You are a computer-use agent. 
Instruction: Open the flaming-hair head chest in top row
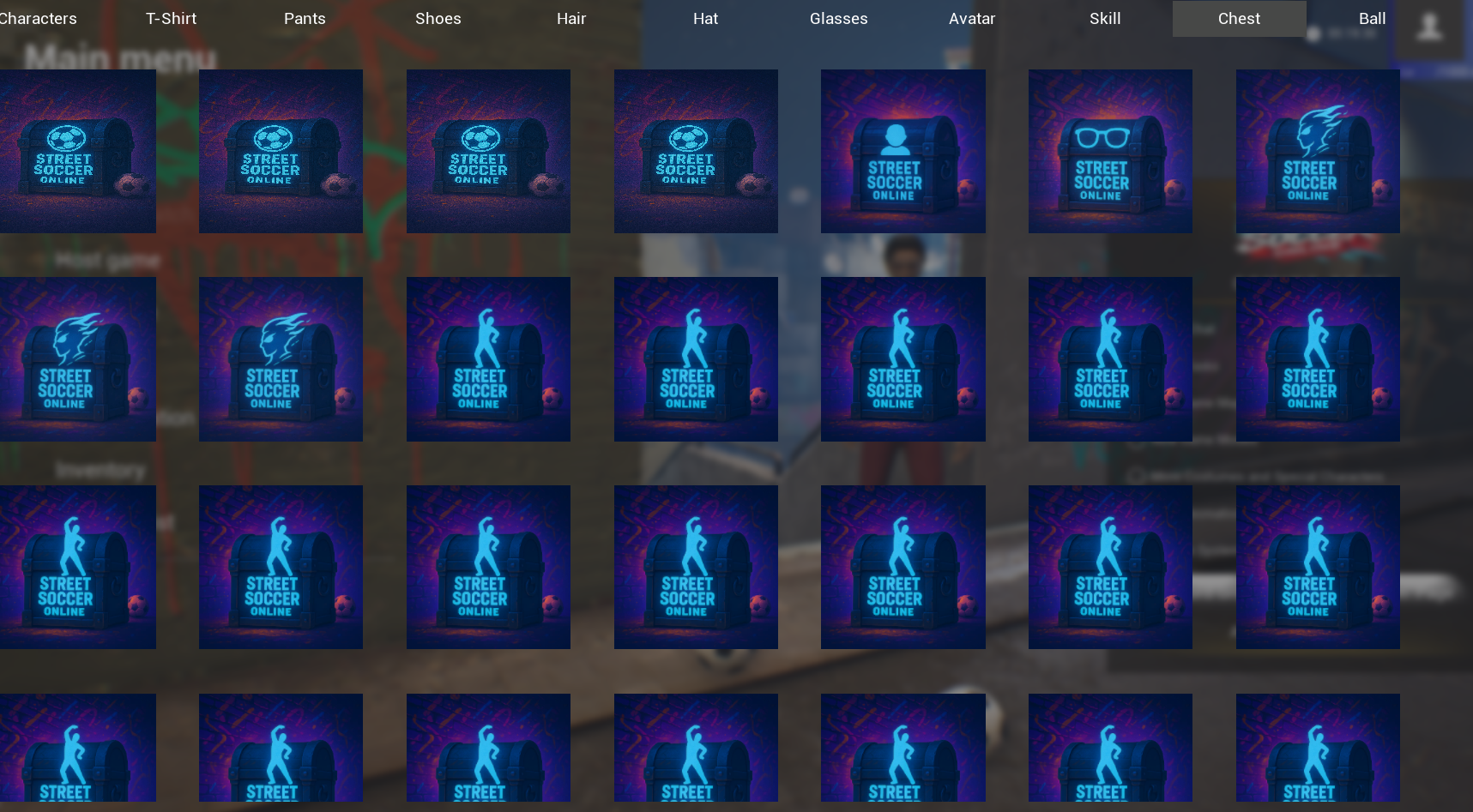point(1317,152)
